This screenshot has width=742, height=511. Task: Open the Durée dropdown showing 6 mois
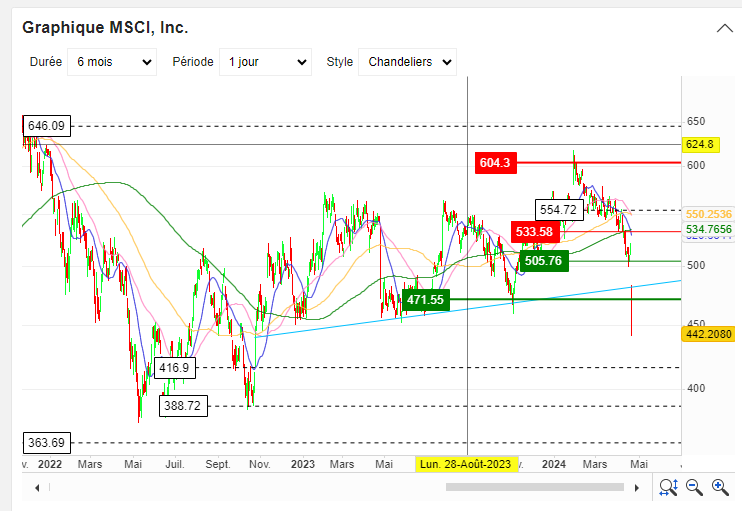pyautogui.click(x=112, y=62)
